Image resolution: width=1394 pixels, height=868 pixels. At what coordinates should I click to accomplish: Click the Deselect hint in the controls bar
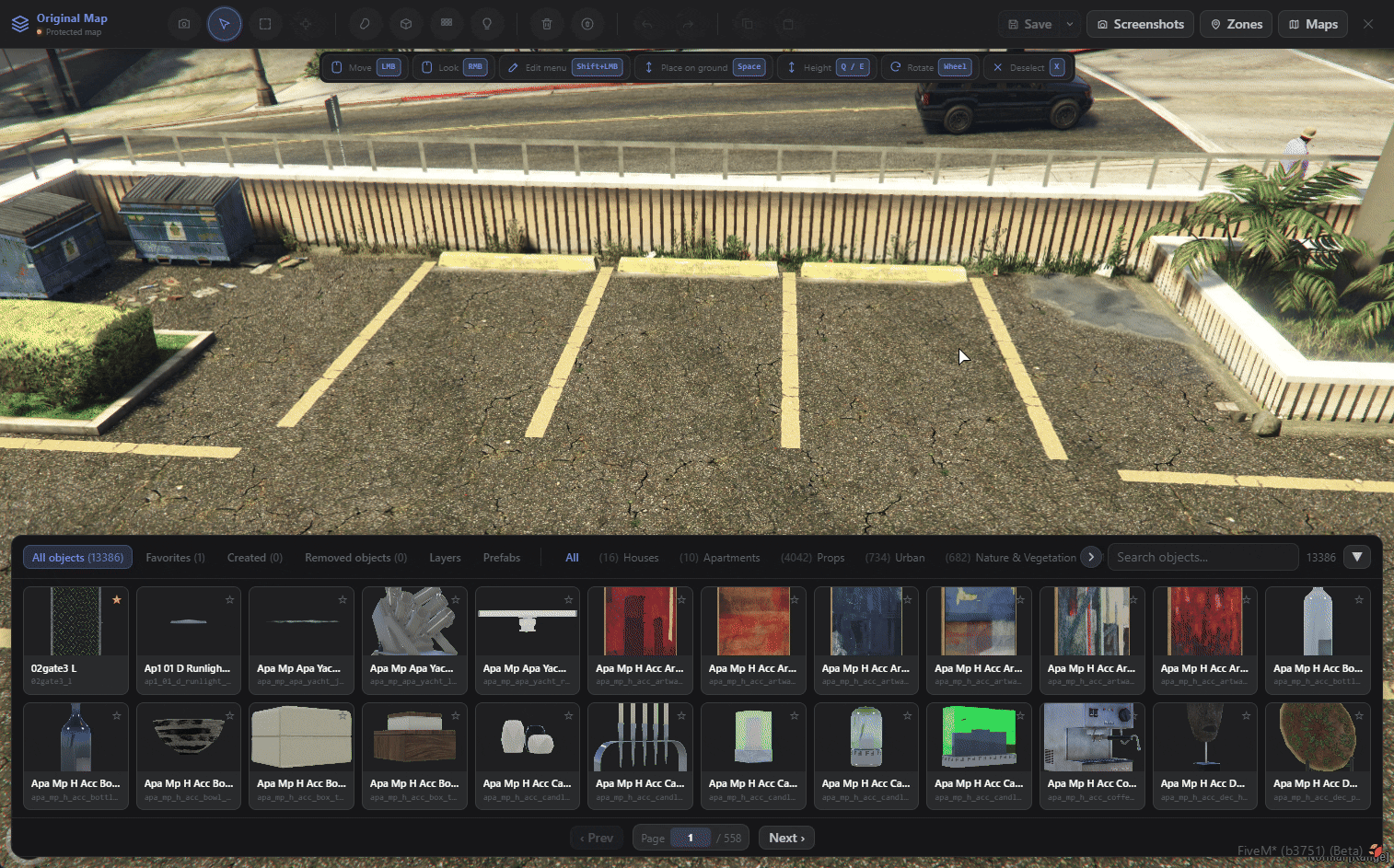pyautogui.click(x=1029, y=67)
